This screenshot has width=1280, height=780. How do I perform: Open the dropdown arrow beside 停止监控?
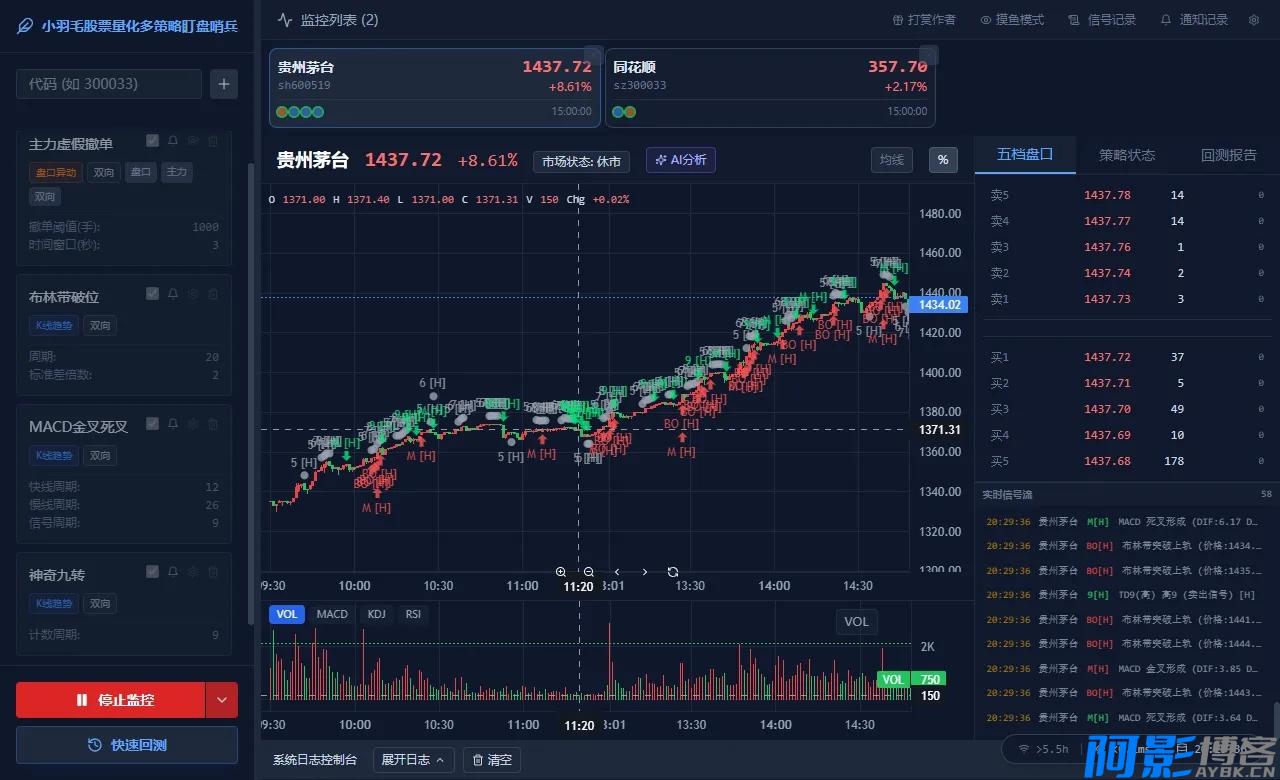click(x=221, y=700)
